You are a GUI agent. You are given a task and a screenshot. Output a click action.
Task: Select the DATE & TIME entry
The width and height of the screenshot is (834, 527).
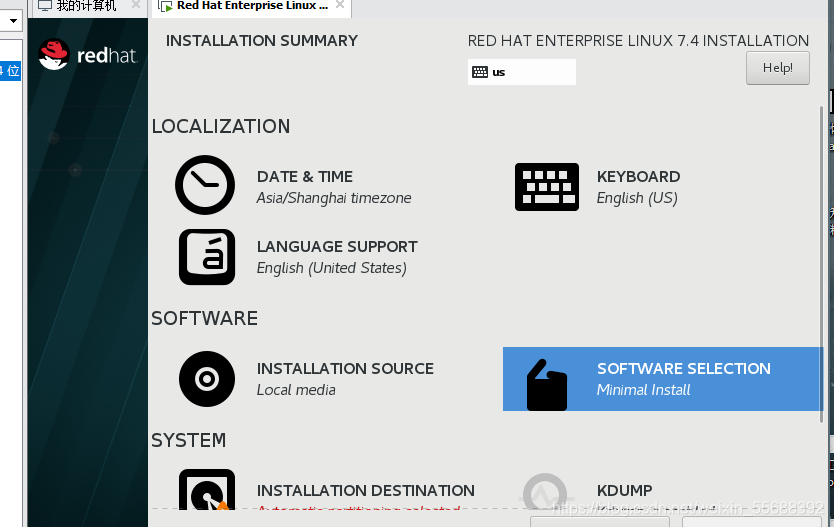(305, 177)
